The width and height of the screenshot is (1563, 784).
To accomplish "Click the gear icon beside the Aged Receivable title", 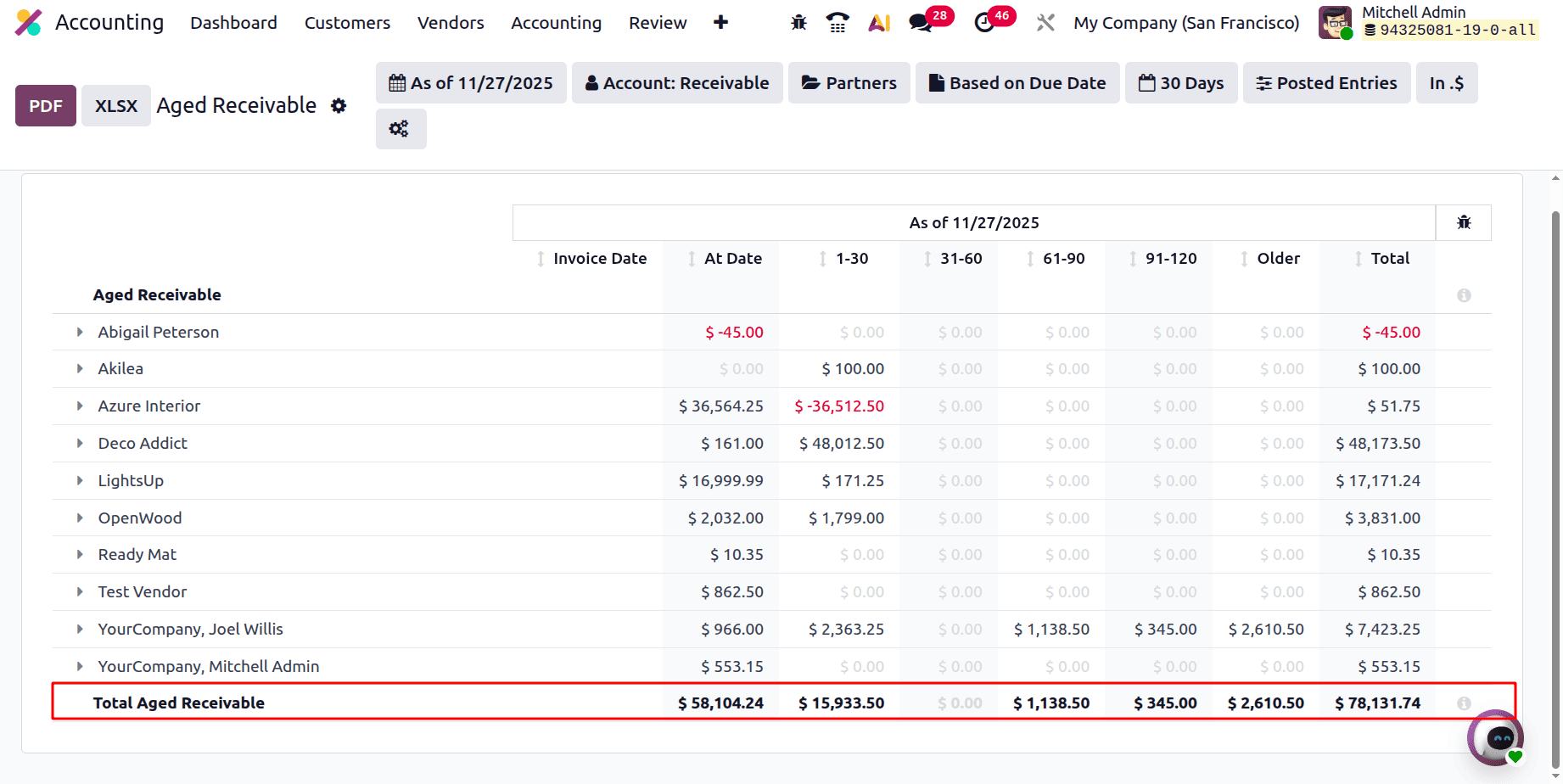I will pos(339,106).
